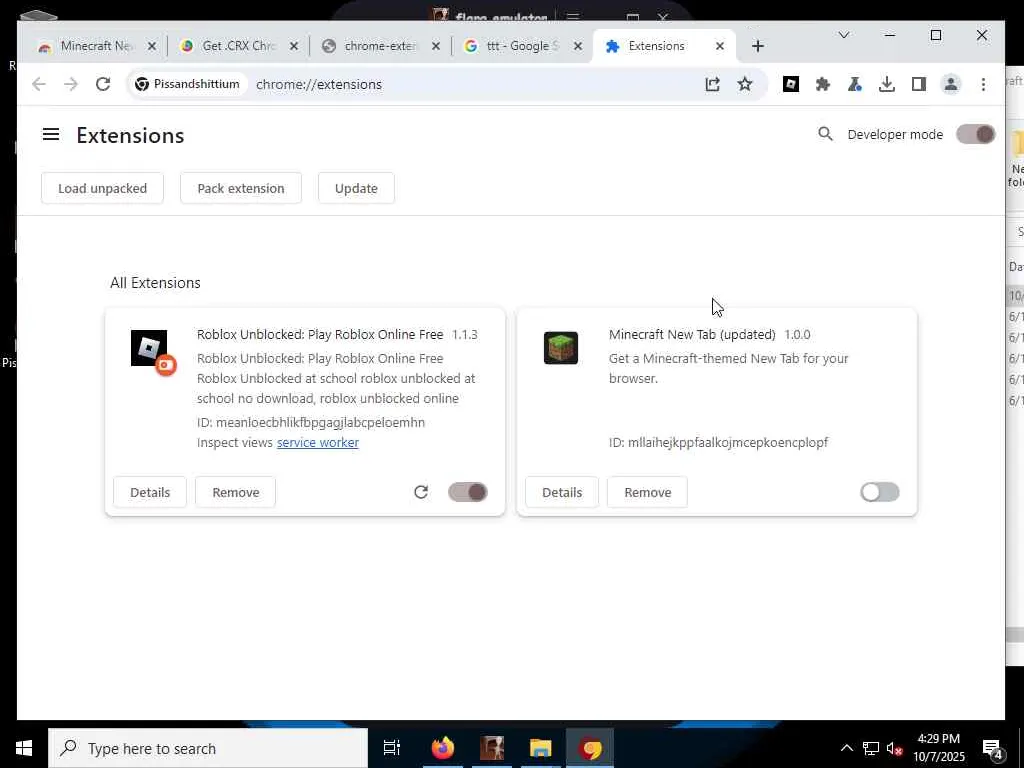
Task: Bookmark this page with the star icon
Action: point(744,84)
